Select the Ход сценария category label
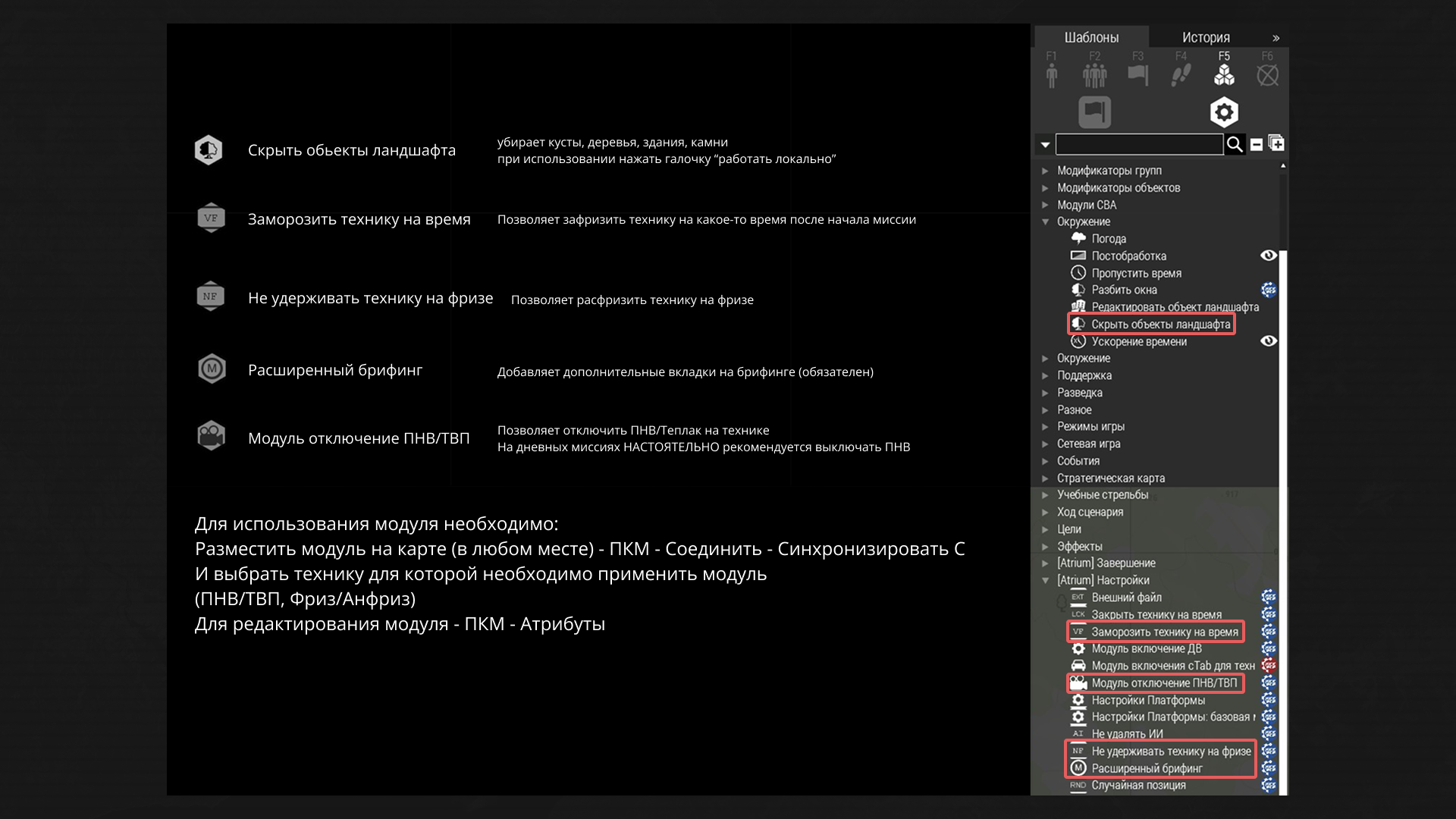 pos(1090,512)
